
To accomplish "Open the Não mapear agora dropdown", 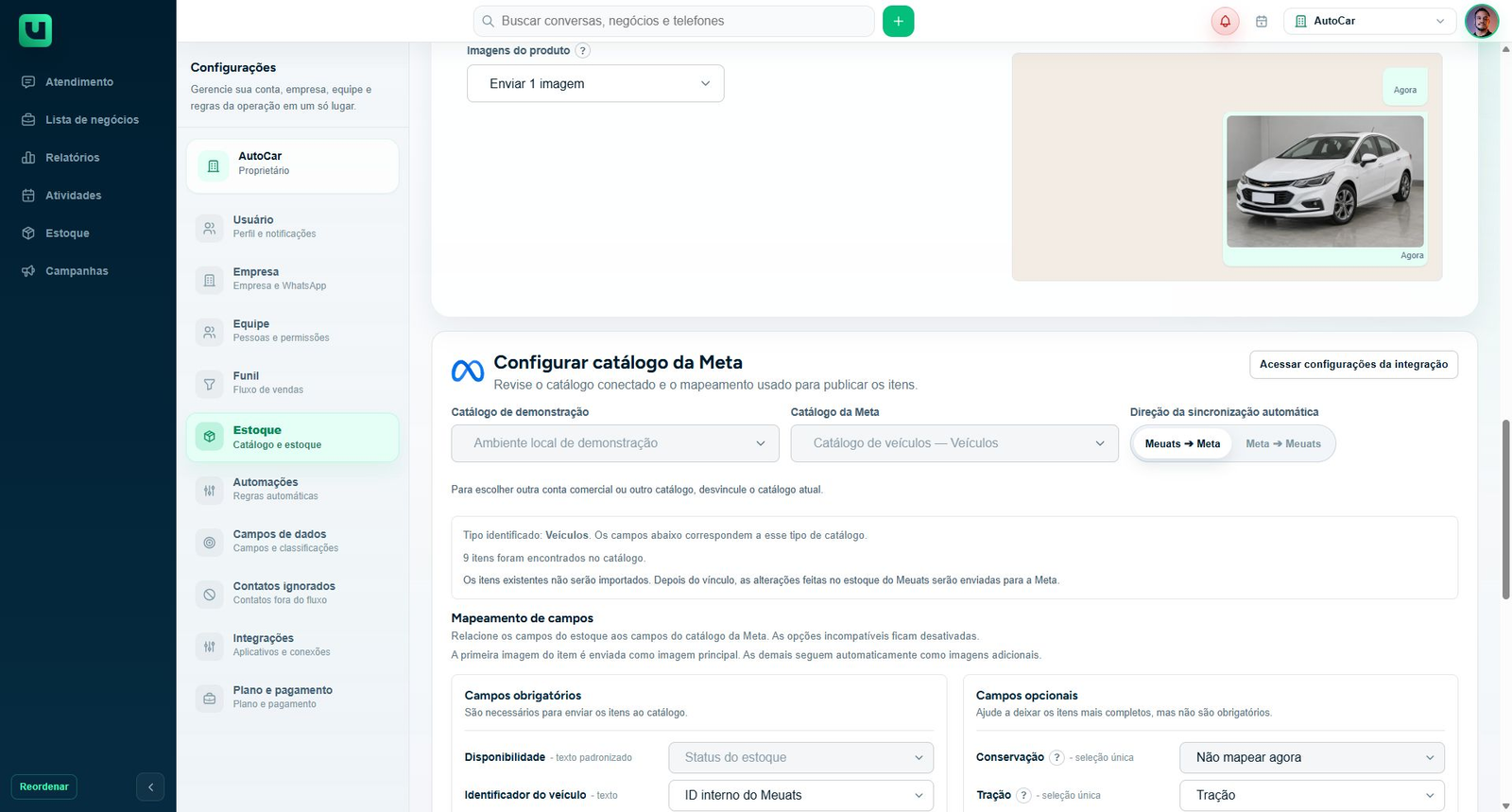I will tap(1313, 757).
